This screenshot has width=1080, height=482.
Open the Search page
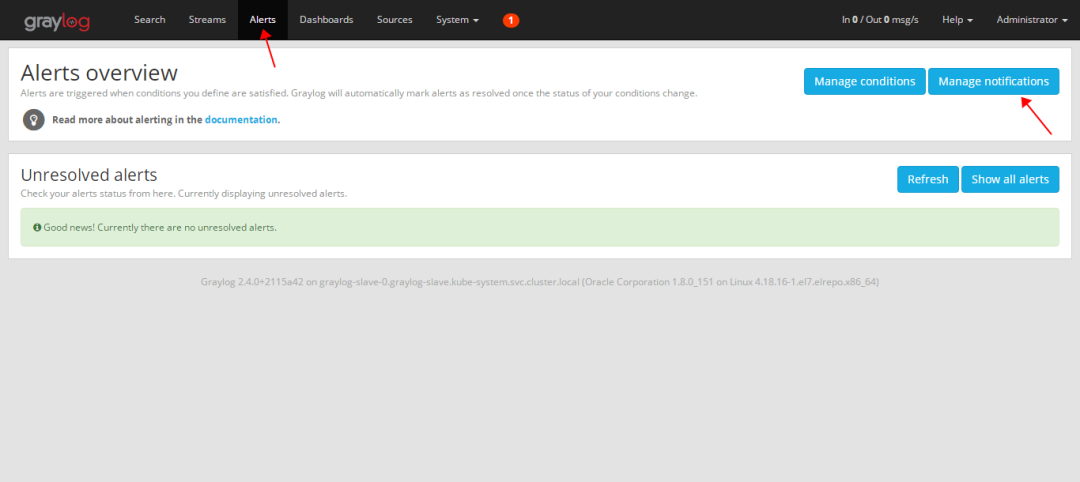pos(149,20)
